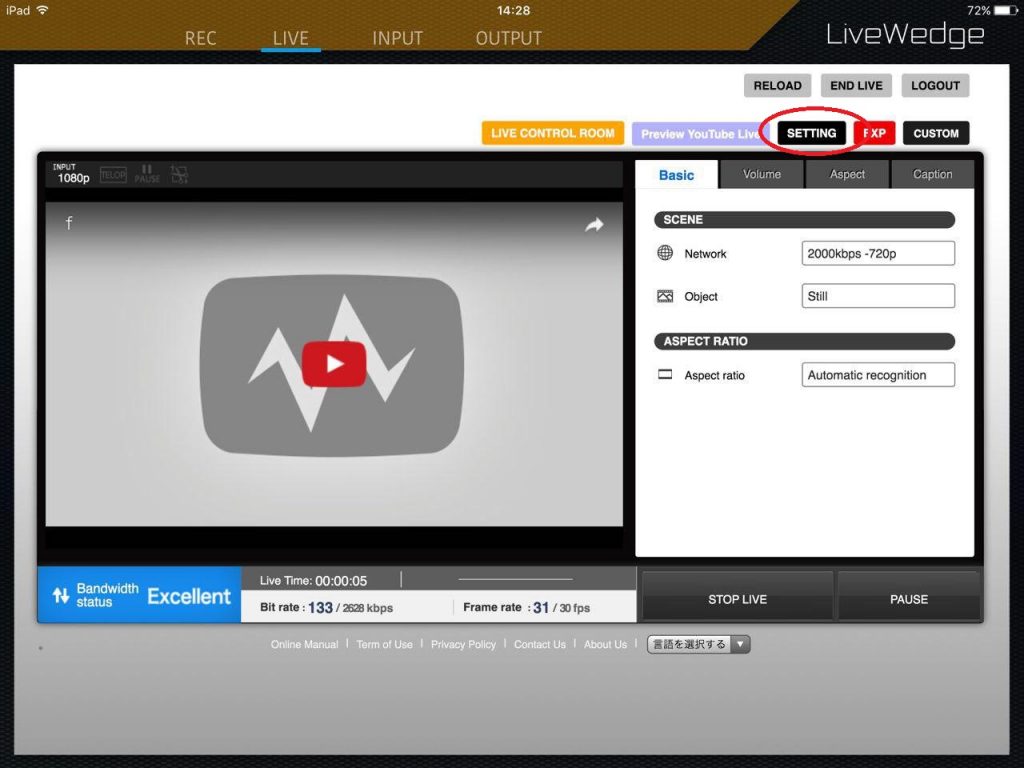Open the Caption tab
1024x768 pixels.
pyautogui.click(x=933, y=174)
